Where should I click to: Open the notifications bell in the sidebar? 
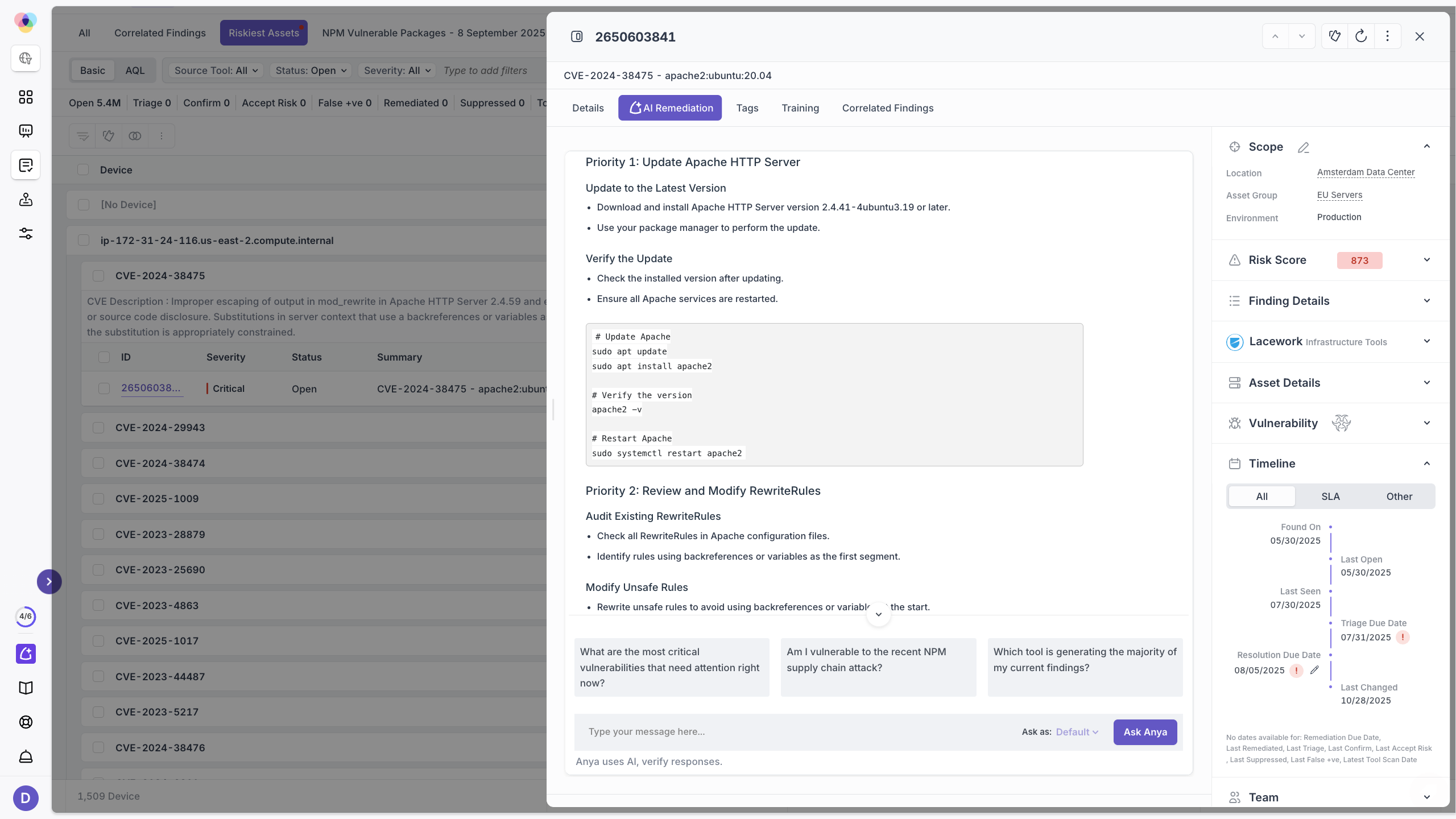pyautogui.click(x=26, y=756)
